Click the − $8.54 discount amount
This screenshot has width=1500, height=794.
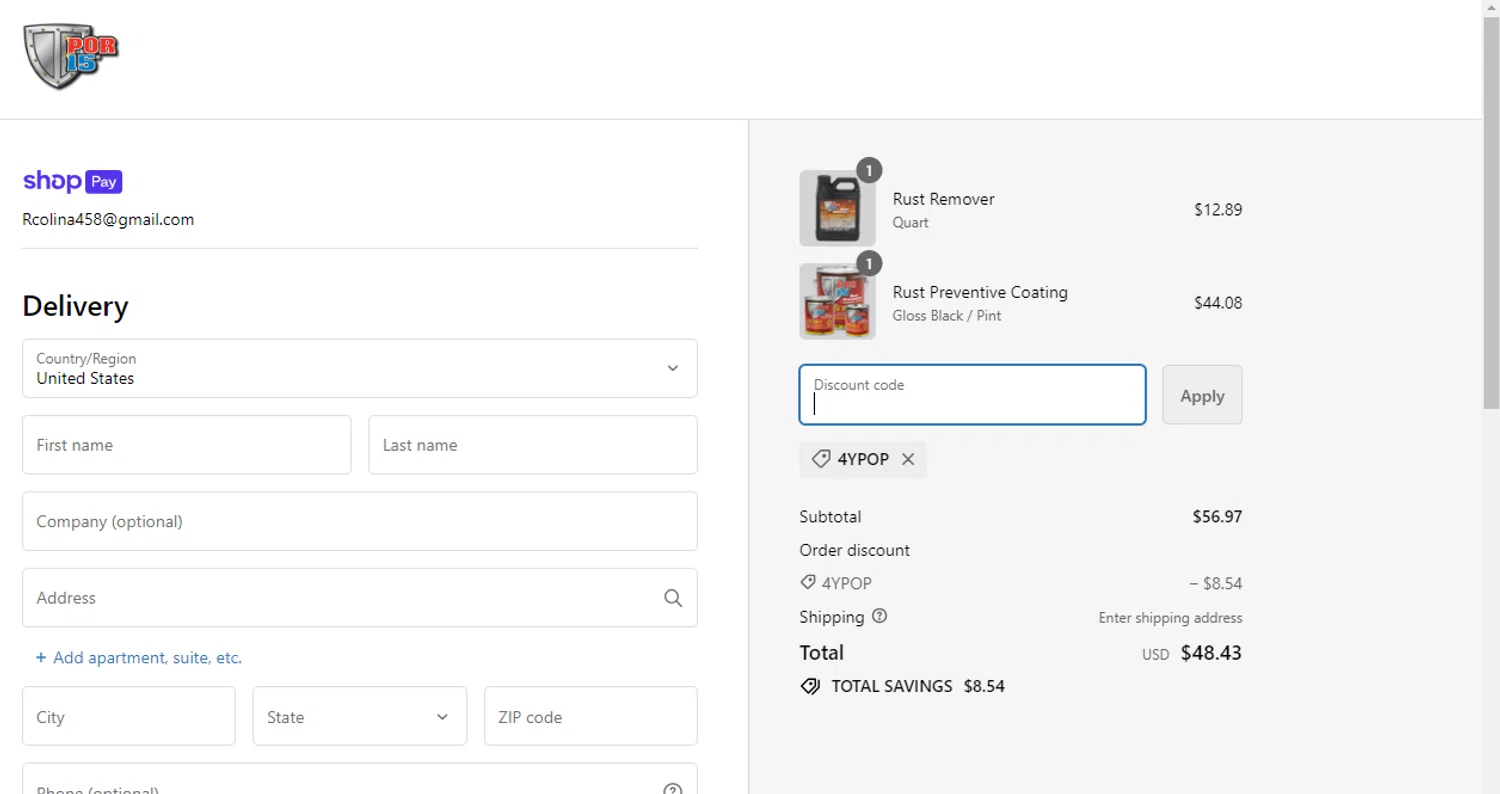tap(1215, 583)
